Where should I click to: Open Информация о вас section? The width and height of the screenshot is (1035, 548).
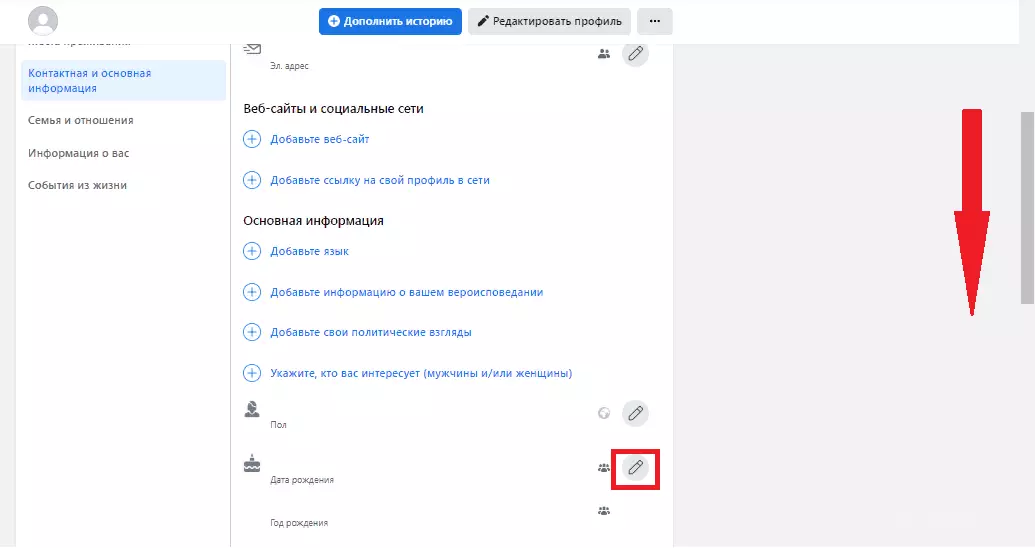79,153
